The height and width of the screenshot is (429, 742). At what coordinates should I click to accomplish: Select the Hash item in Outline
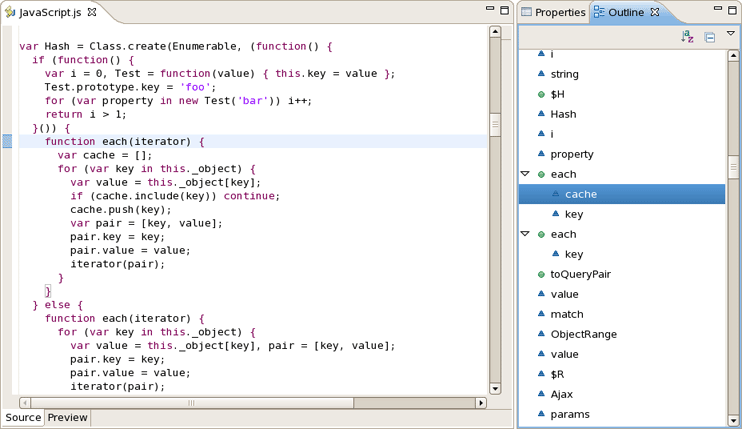[x=563, y=114]
